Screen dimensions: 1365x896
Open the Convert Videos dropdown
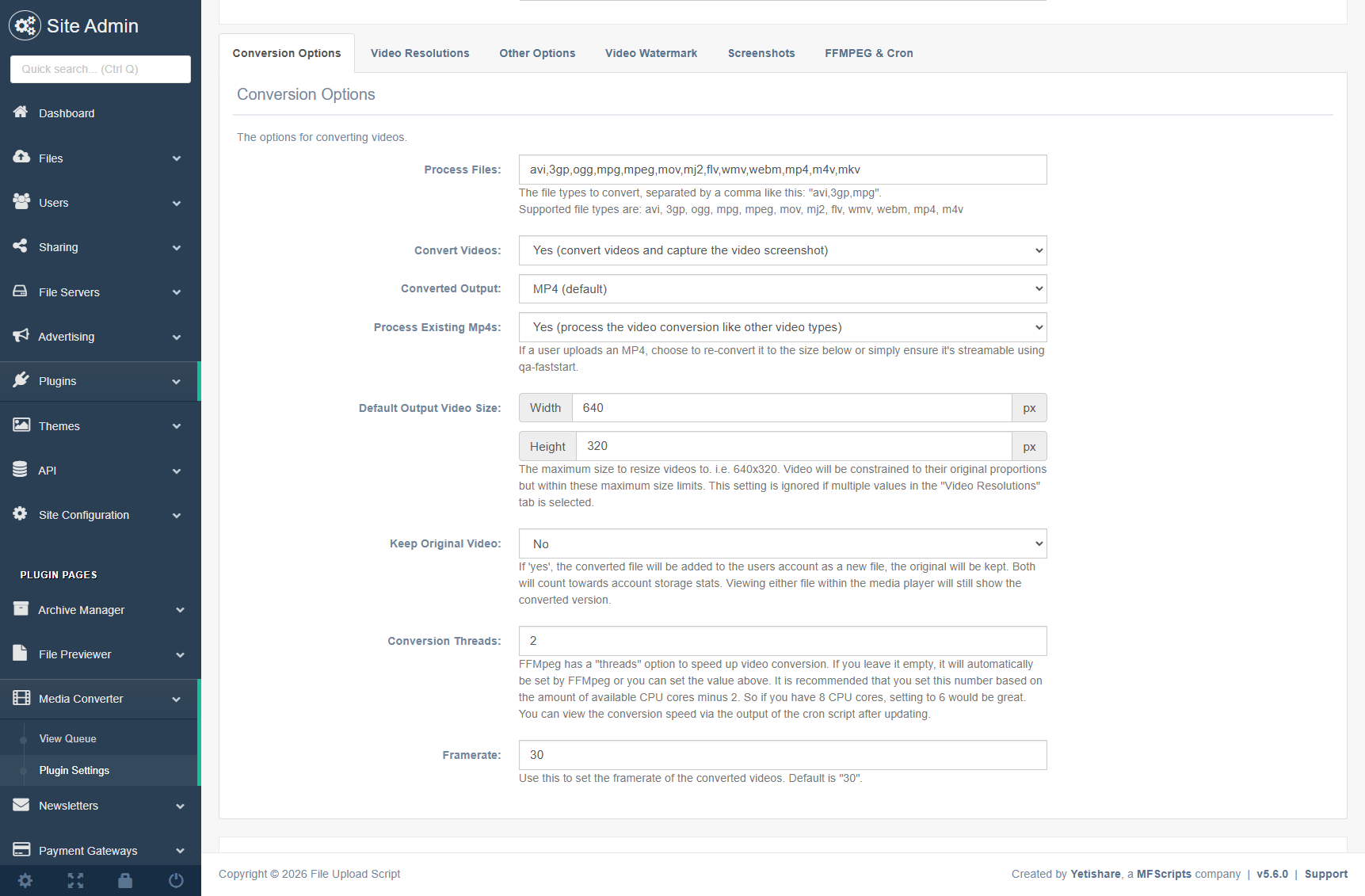782,250
